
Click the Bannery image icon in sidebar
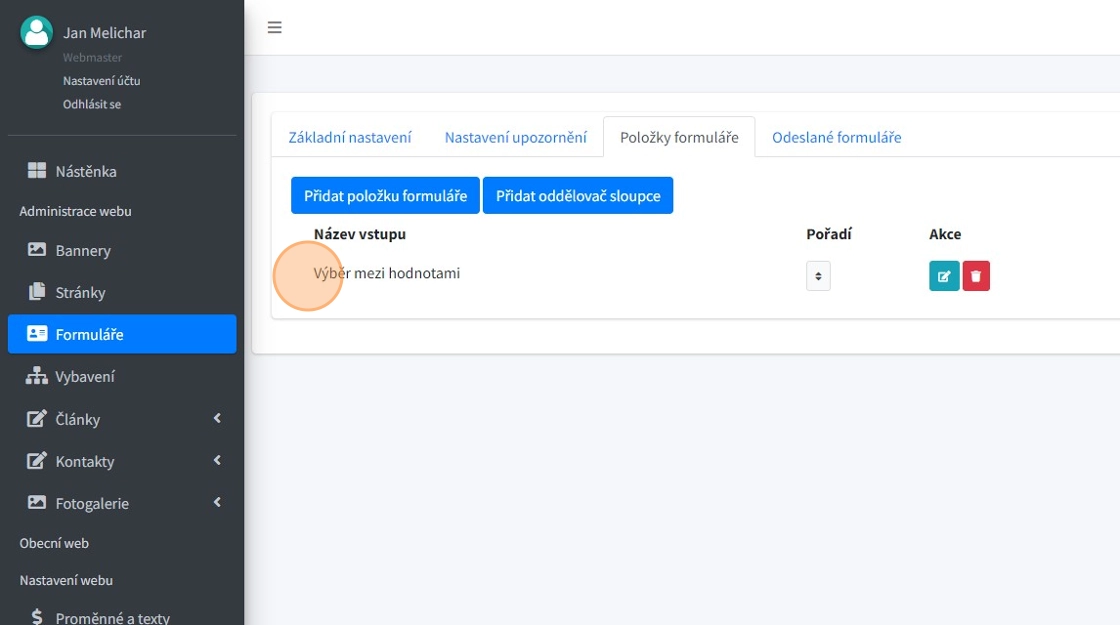(x=37, y=250)
